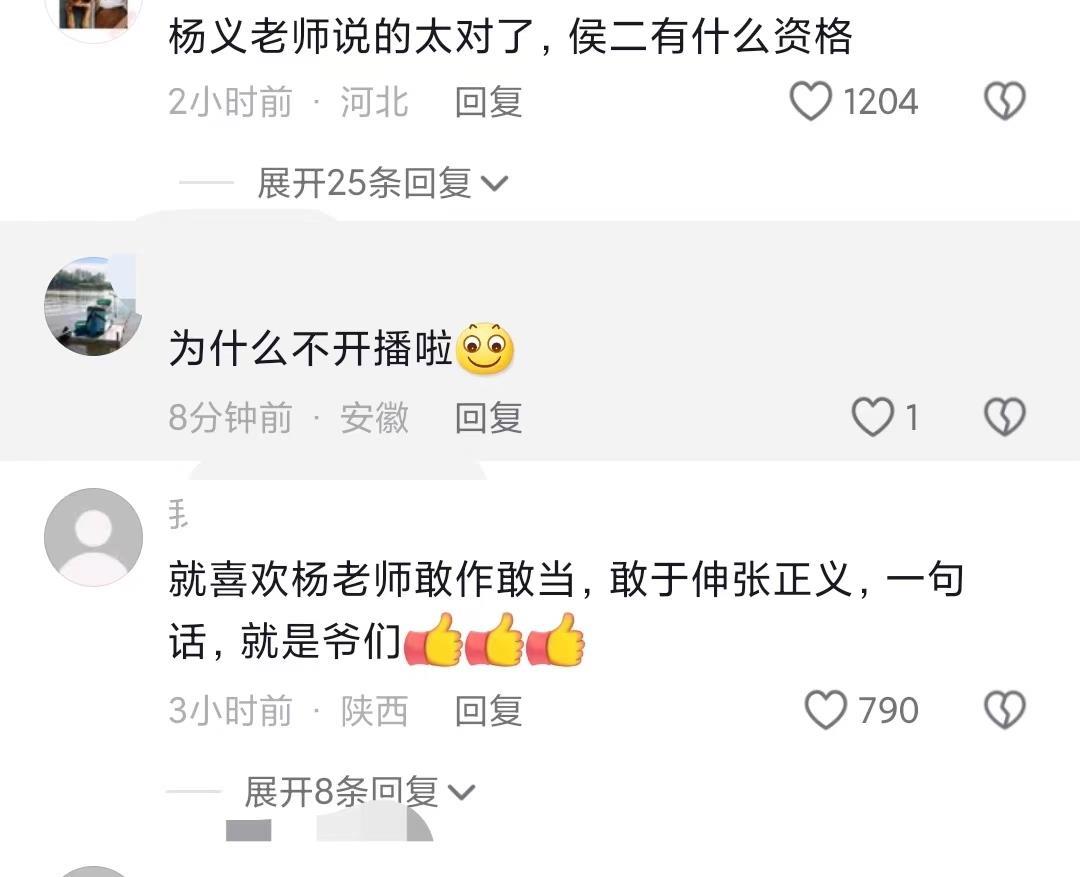
Task: Tap chevron next to 展开25条回复
Action: coord(495,184)
